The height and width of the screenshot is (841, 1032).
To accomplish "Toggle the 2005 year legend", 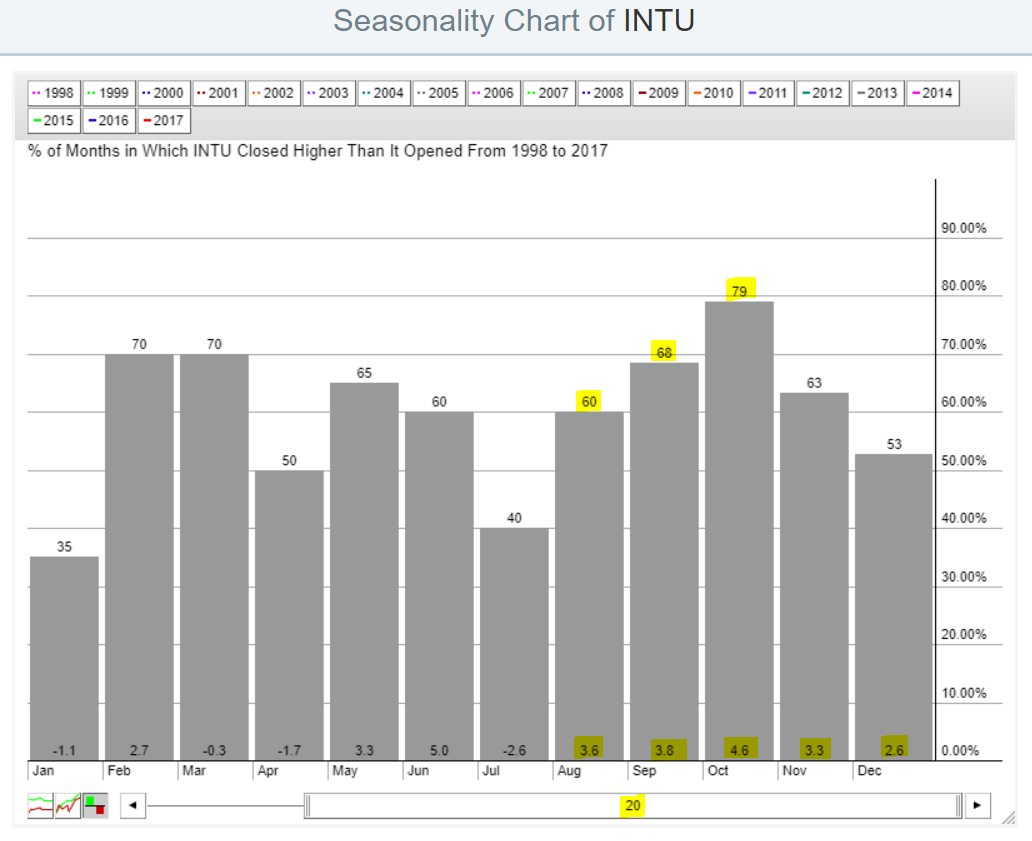I will [439, 93].
